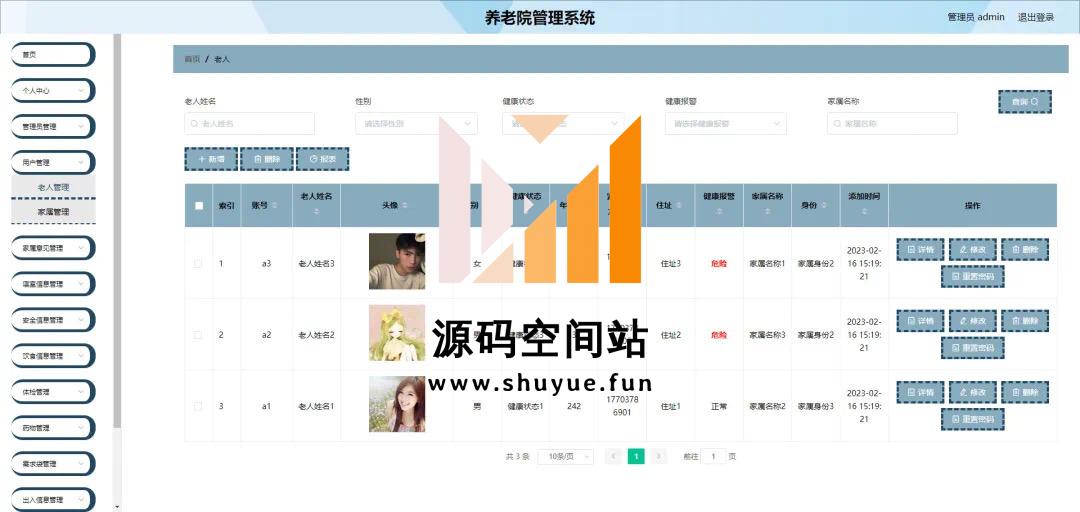The image size is (1080, 512).
Task: Click 重置密码 for account a1
Action: tap(973, 419)
